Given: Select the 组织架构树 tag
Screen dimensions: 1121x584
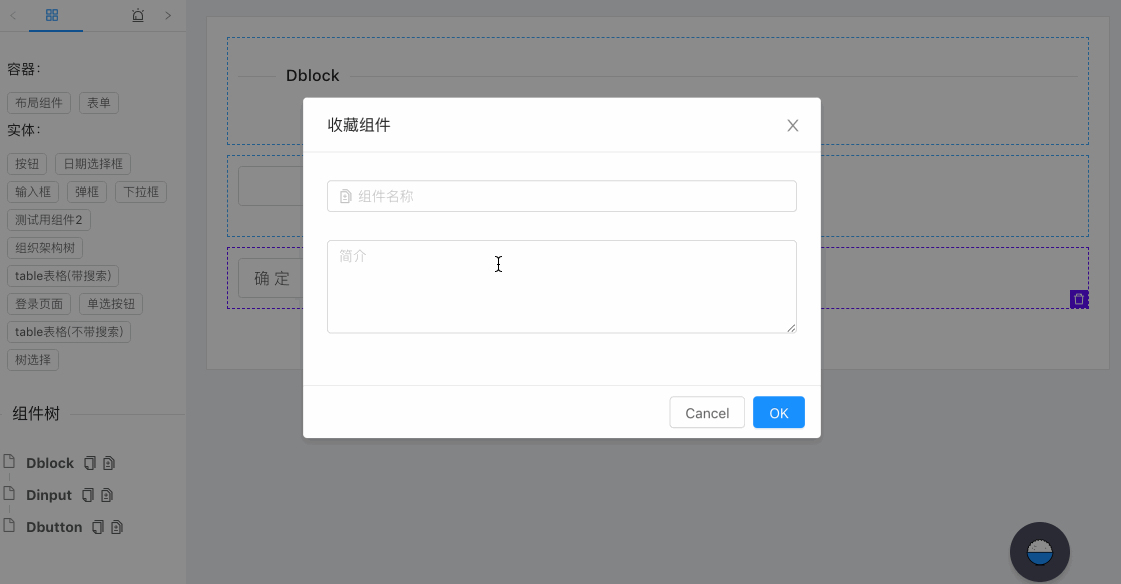Looking at the screenshot, I should (45, 247).
